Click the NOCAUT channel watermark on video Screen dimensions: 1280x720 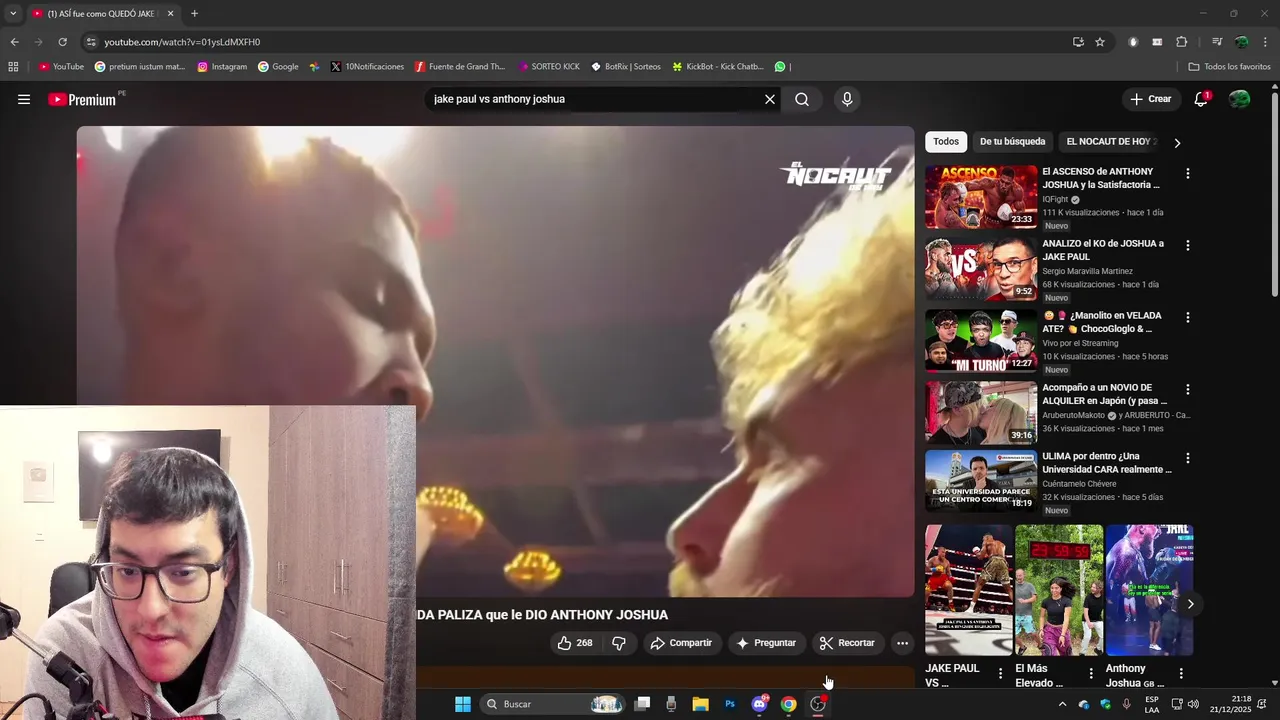[x=835, y=176]
